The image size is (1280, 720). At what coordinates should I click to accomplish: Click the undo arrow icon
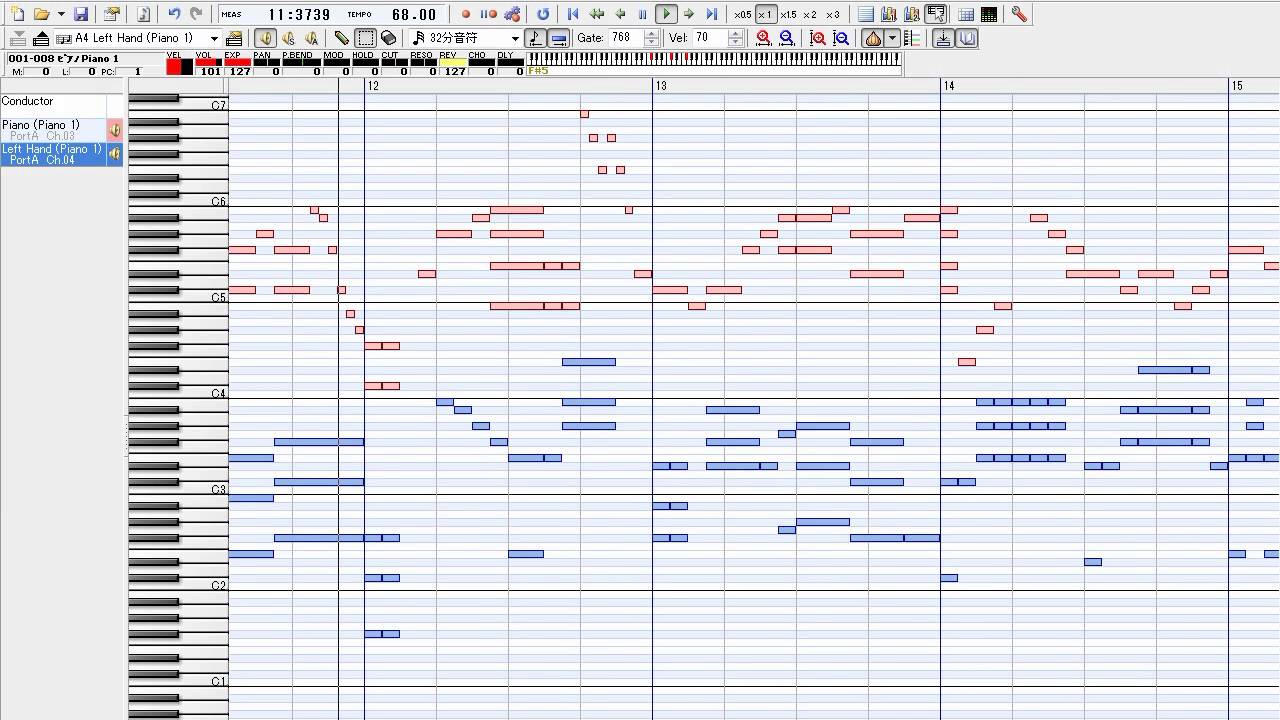(x=174, y=14)
